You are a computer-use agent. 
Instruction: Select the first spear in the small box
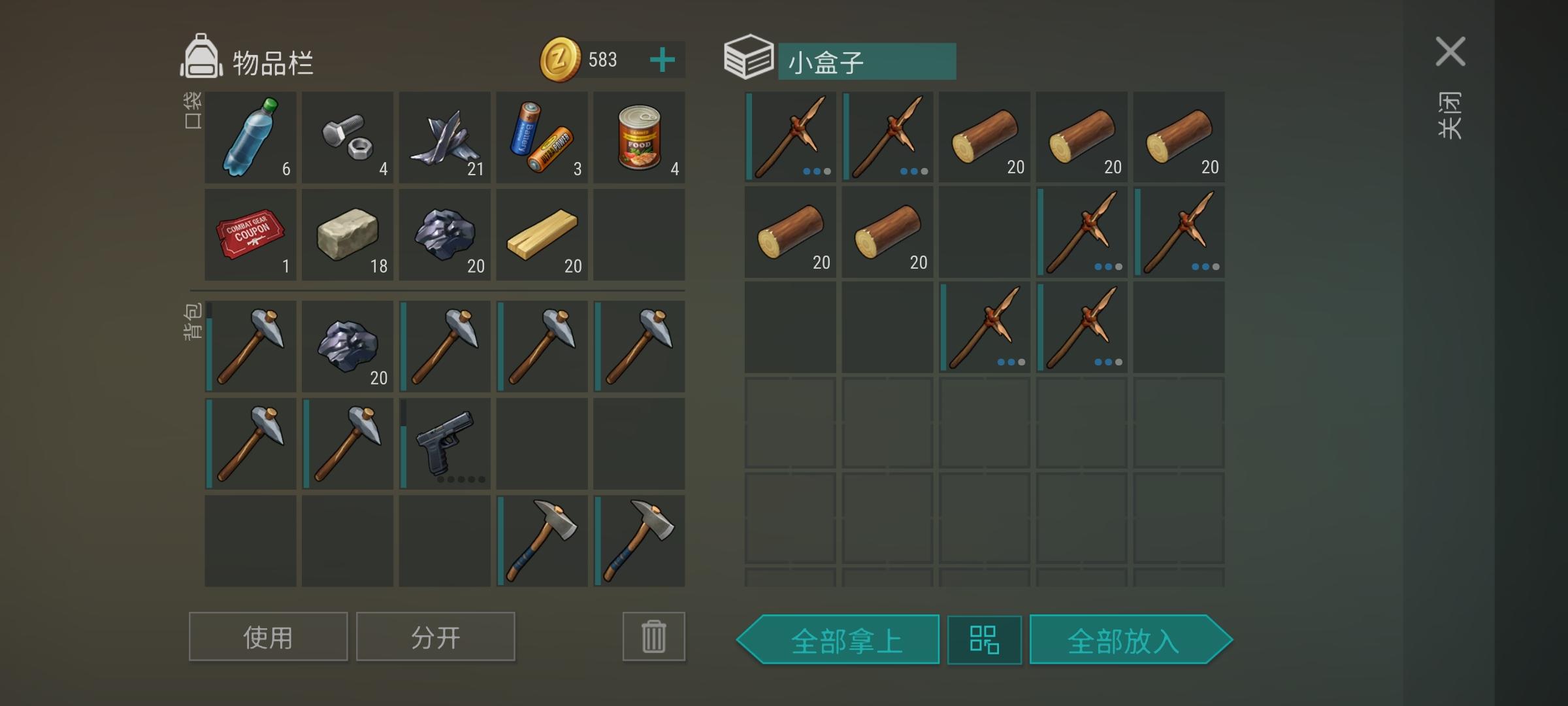(791, 136)
